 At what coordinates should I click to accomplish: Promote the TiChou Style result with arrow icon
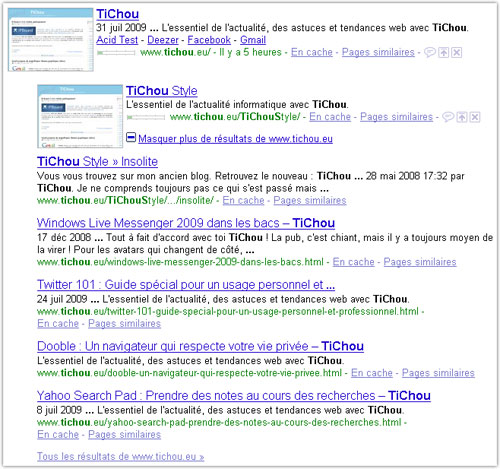[462, 117]
